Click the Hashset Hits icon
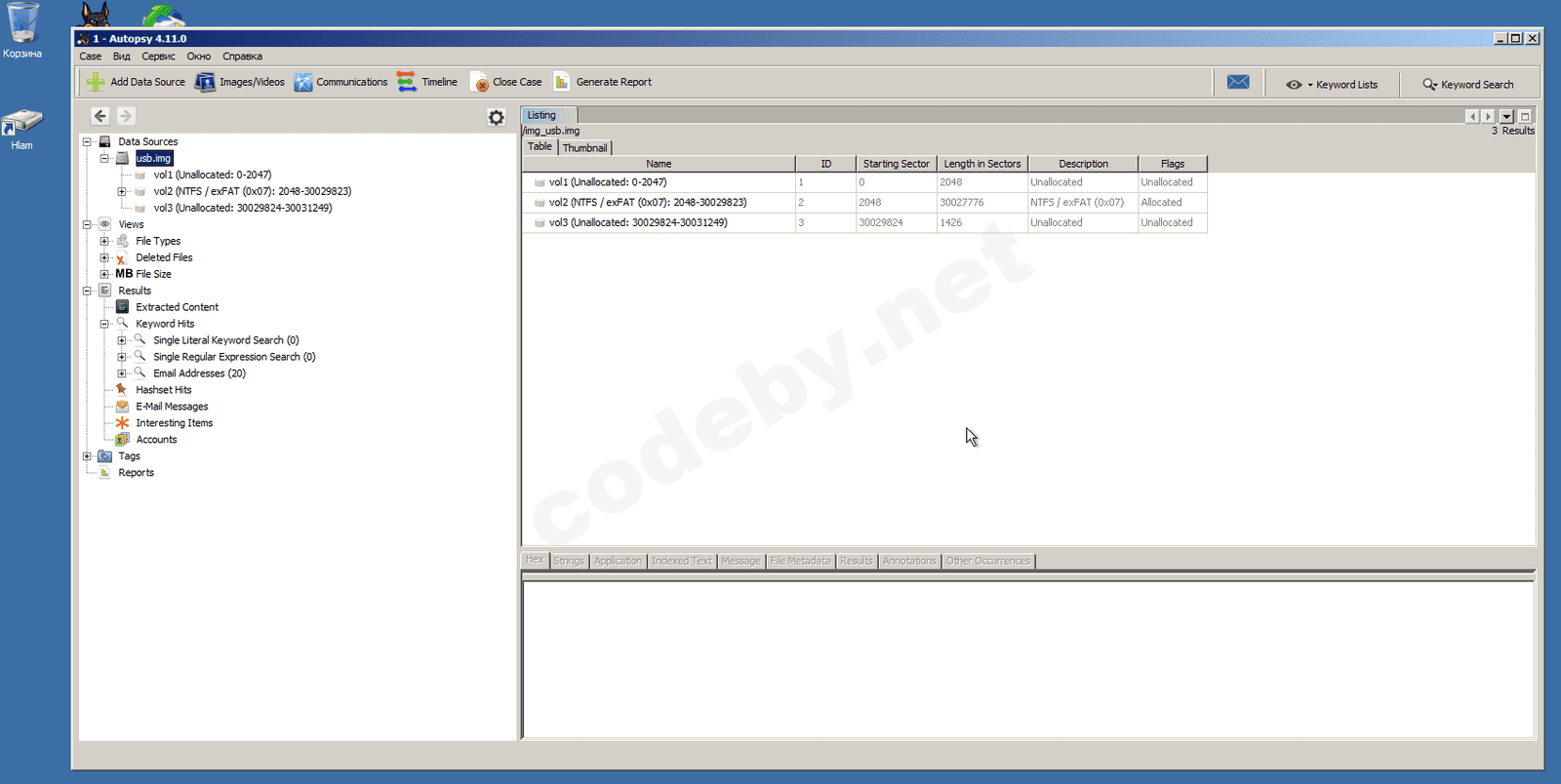Image resolution: width=1561 pixels, height=784 pixels. coord(122,390)
